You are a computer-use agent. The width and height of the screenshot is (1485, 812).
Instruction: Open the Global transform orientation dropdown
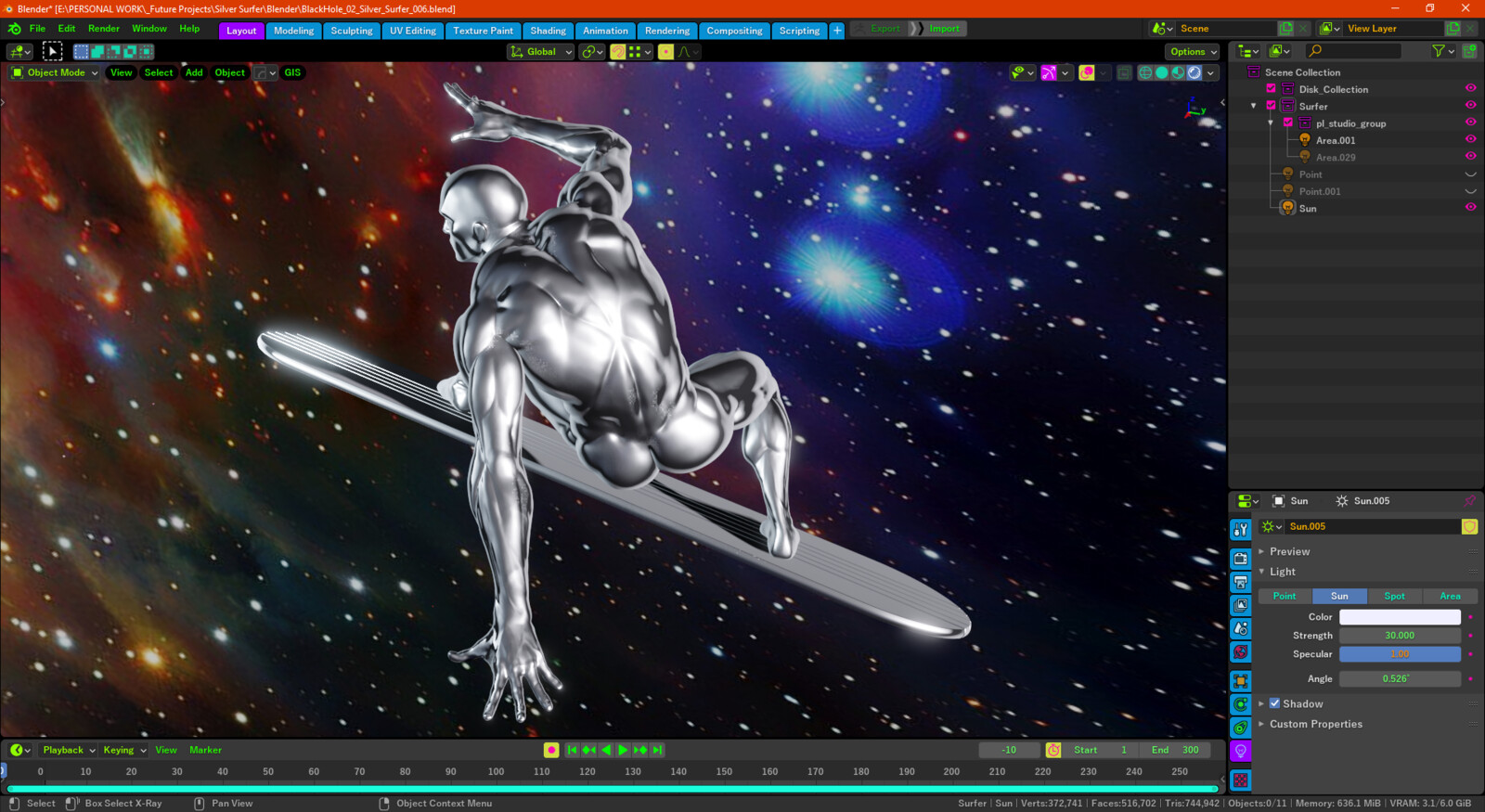click(540, 52)
